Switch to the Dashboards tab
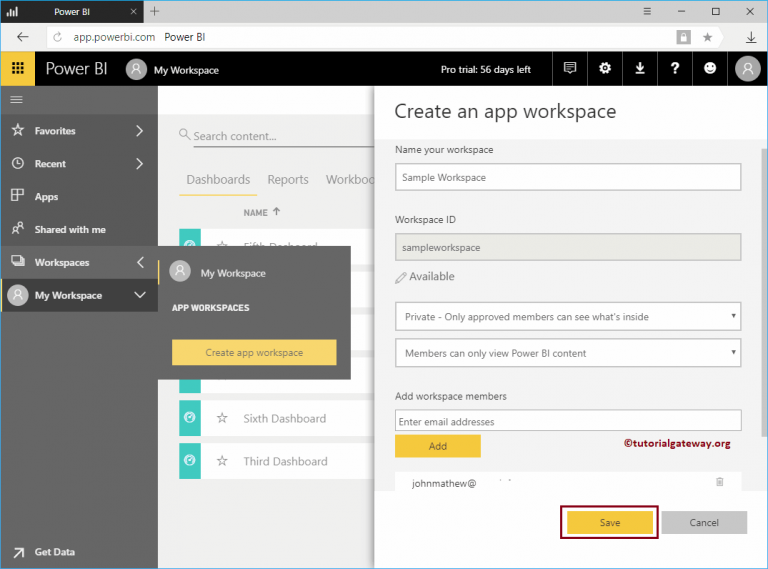 [218, 180]
